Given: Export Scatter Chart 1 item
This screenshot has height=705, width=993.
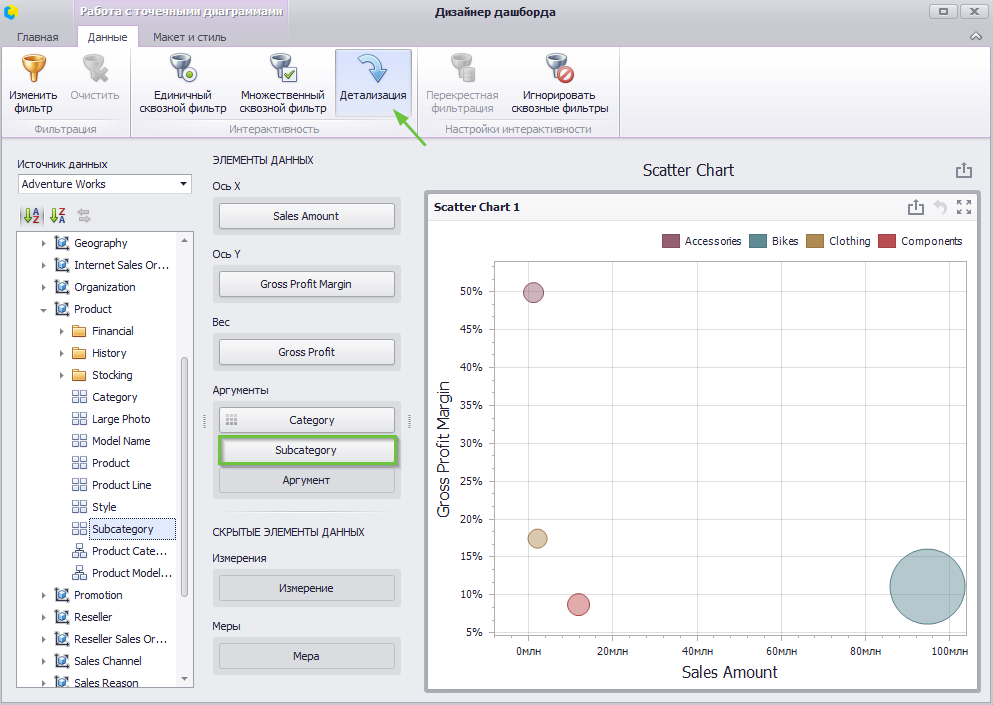Looking at the screenshot, I should 916,206.
